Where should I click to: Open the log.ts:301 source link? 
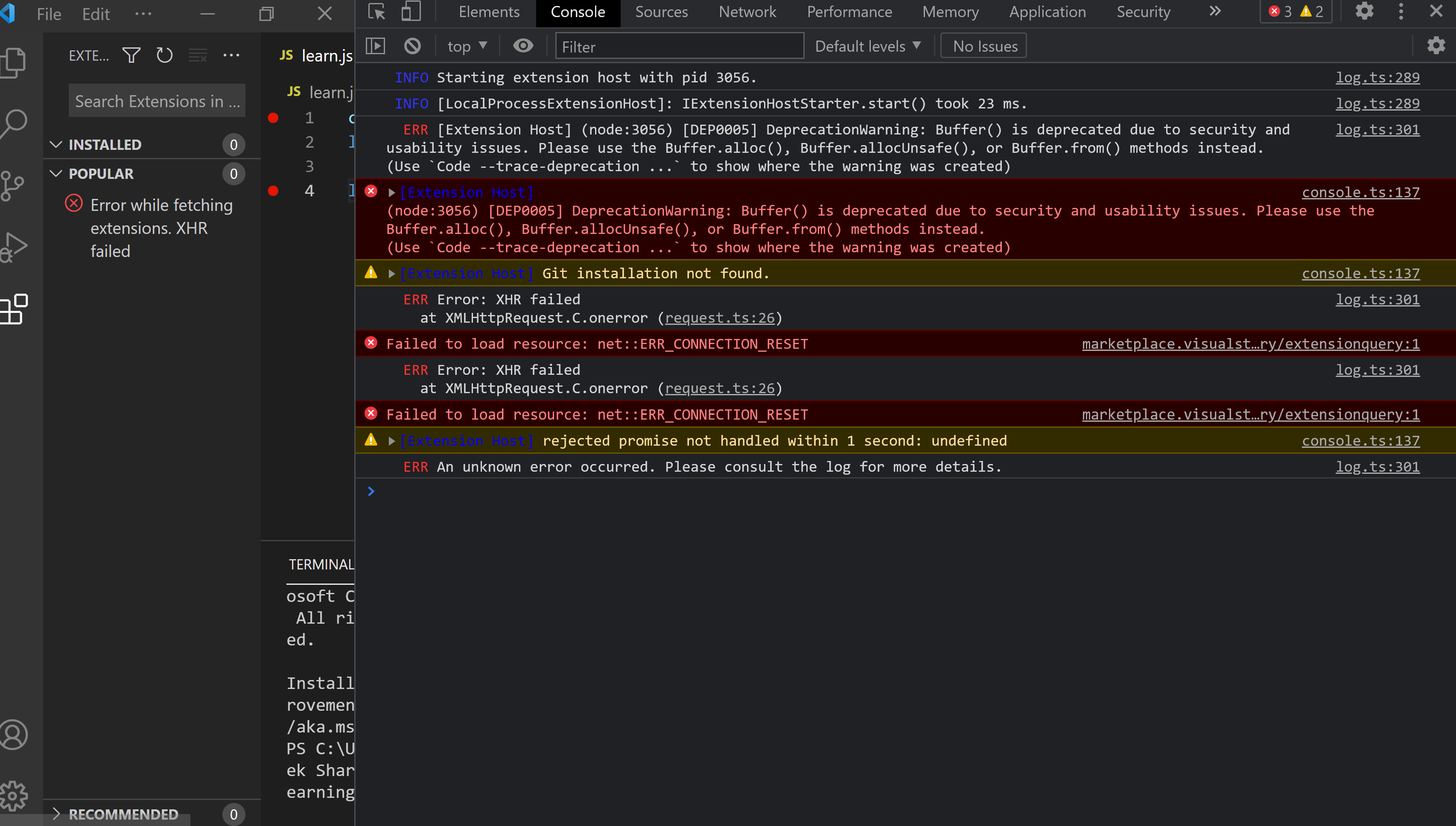pyautogui.click(x=1377, y=129)
